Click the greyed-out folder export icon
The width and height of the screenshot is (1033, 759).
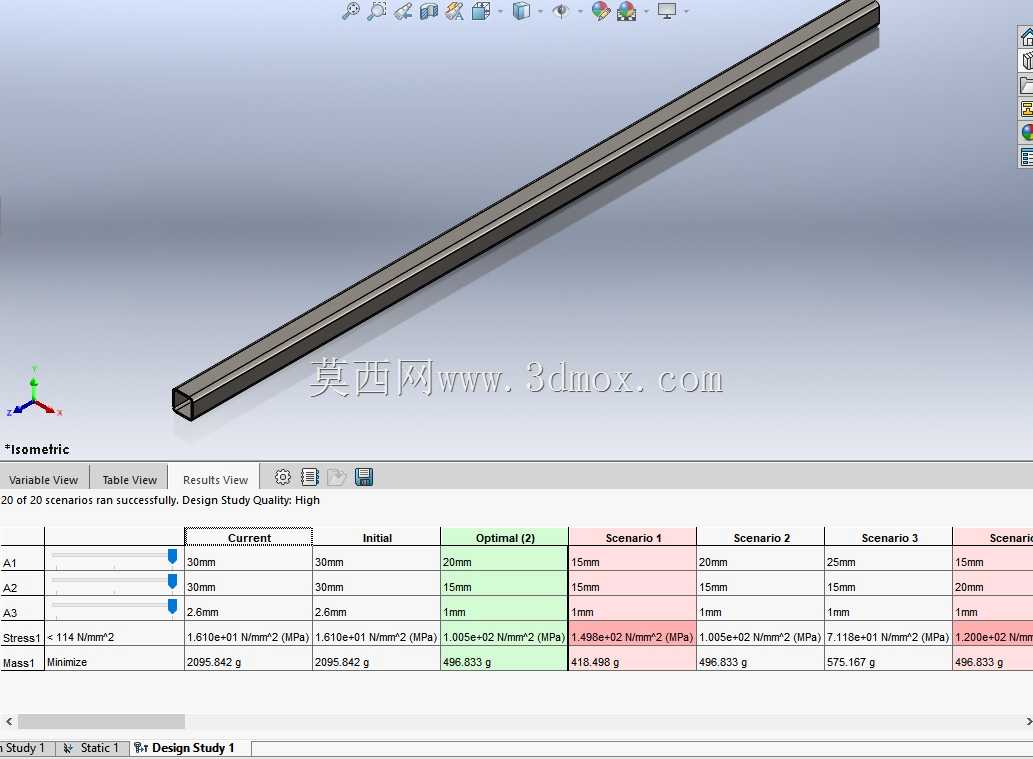coord(337,477)
